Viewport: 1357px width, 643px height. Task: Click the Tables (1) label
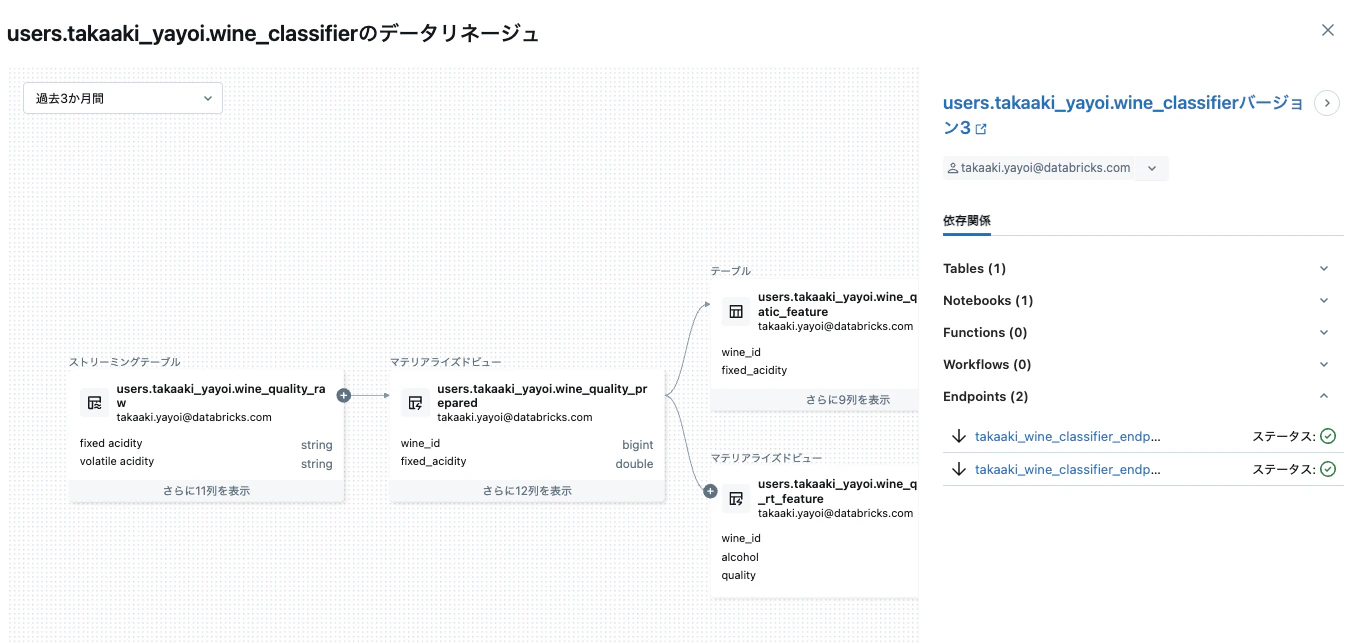(x=974, y=268)
